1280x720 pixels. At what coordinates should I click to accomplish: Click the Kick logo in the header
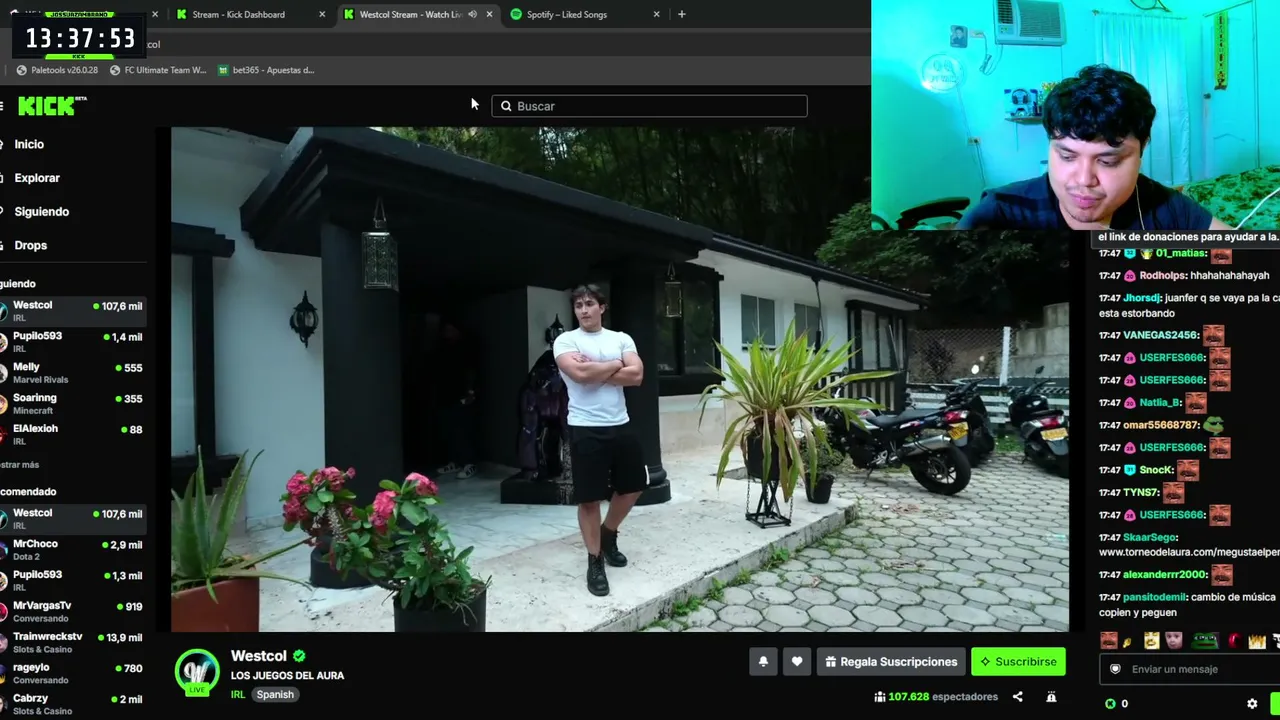pos(52,106)
